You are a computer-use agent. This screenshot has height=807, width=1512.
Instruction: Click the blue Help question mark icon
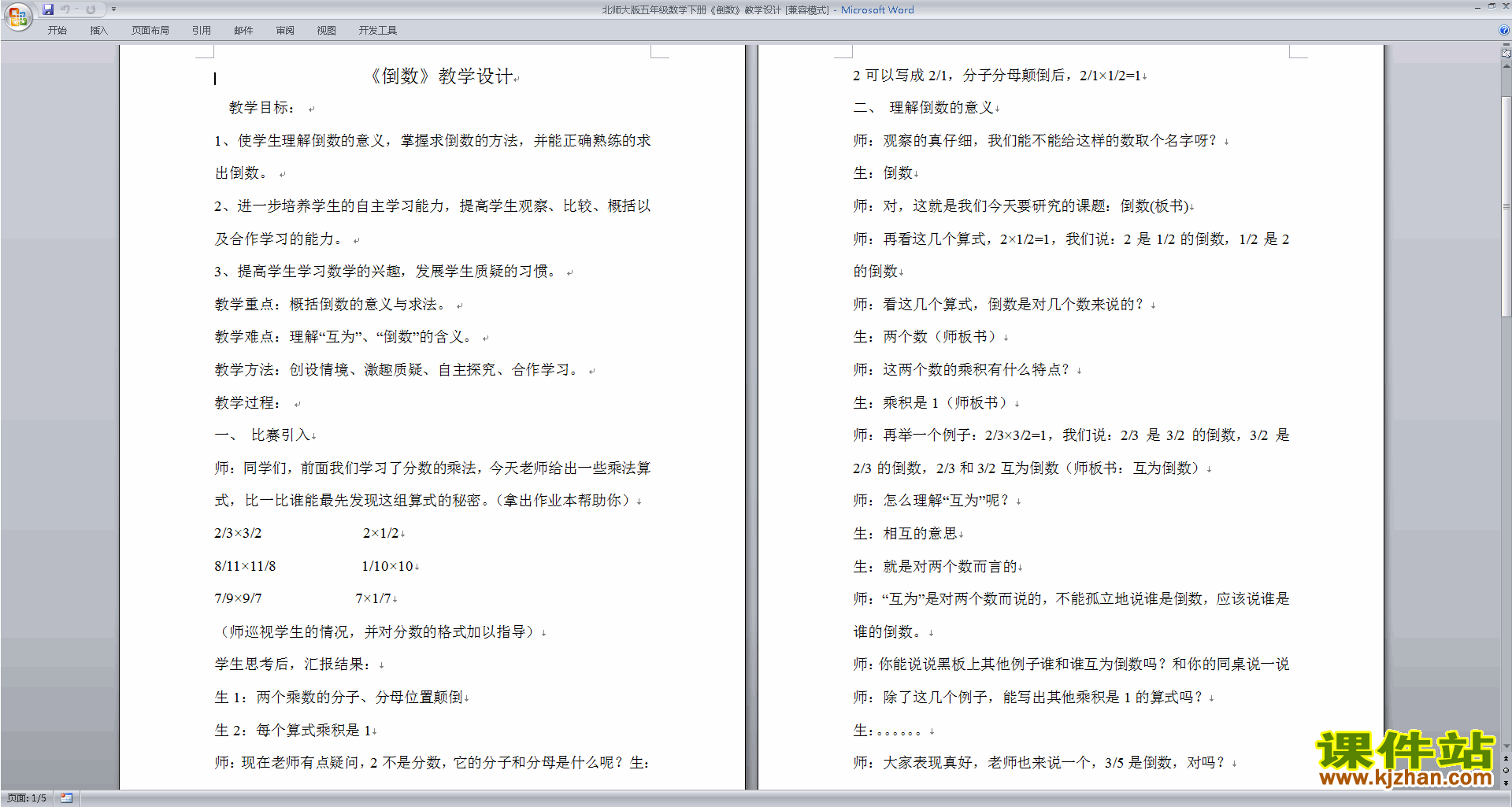[1504, 30]
